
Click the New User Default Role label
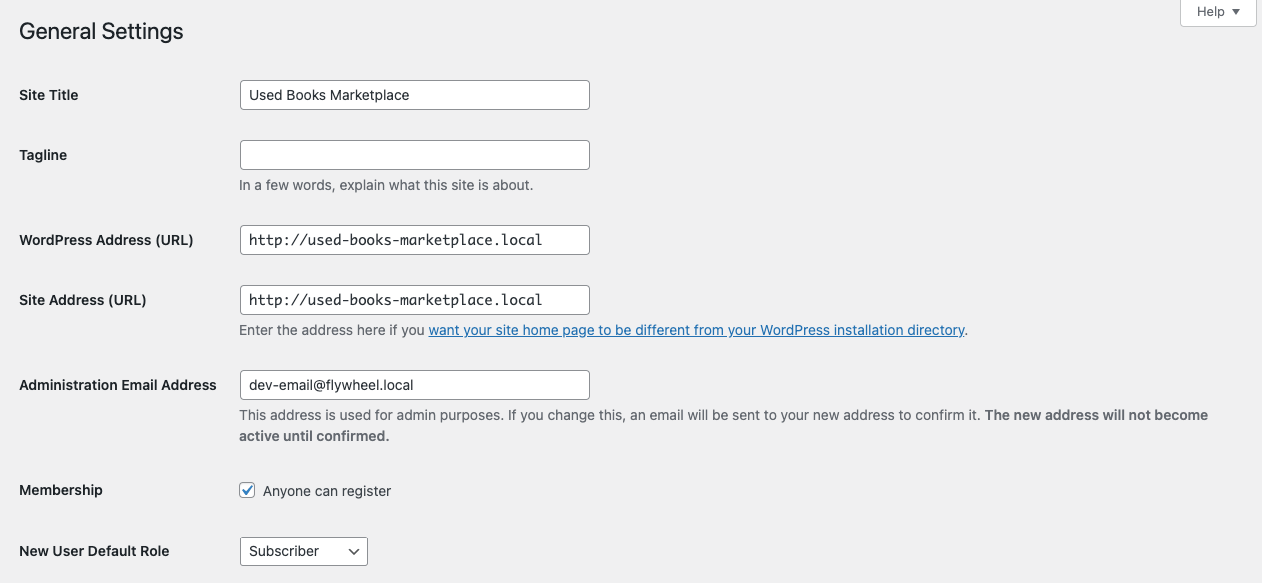click(x=94, y=551)
